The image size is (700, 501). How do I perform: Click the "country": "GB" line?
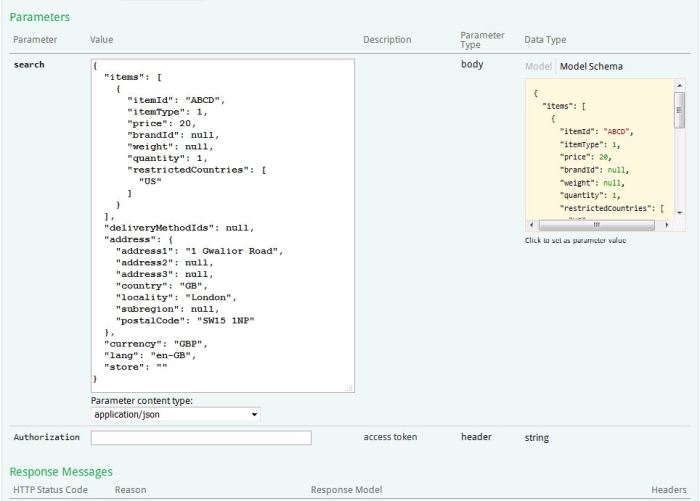click(162, 286)
